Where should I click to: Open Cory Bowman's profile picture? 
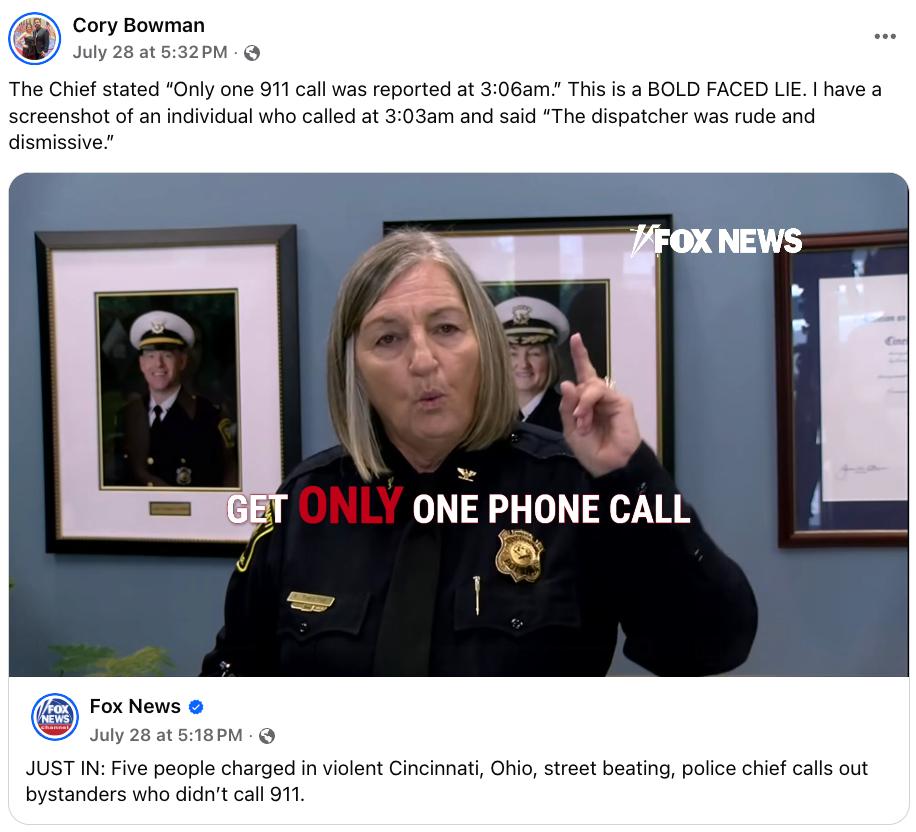point(34,39)
